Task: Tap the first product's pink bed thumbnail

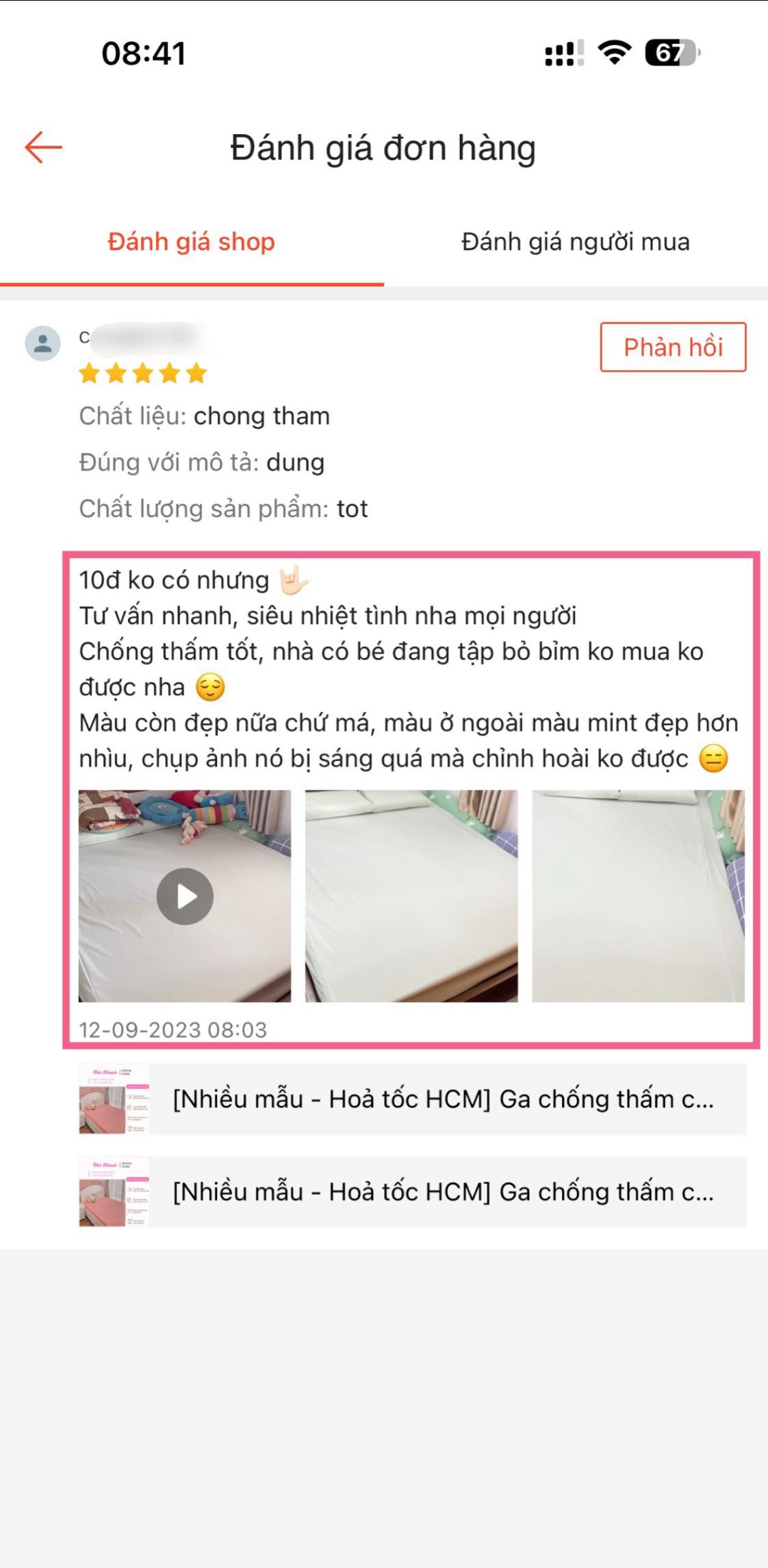Action: tap(114, 1099)
